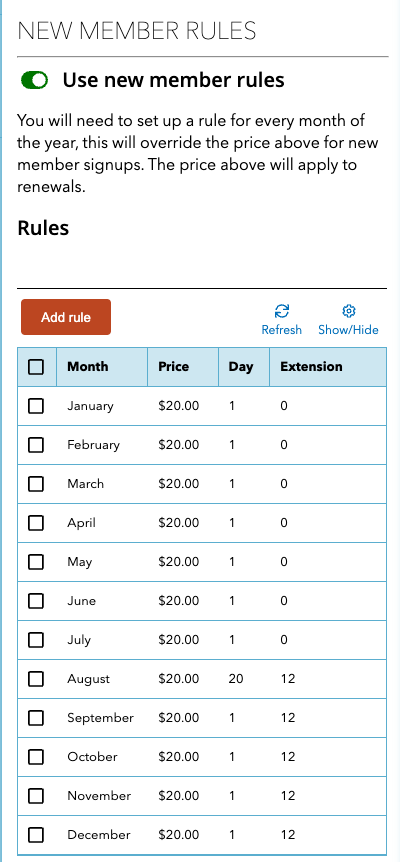Click the Refresh icon above the table
The image size is (400, 862).
[x=282, y=311]
